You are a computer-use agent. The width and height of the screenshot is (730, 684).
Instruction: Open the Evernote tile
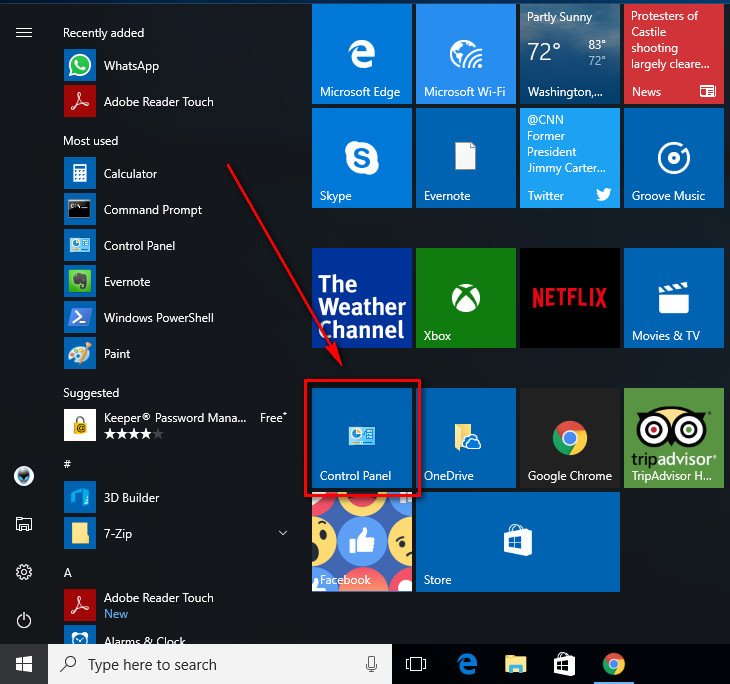466,158
